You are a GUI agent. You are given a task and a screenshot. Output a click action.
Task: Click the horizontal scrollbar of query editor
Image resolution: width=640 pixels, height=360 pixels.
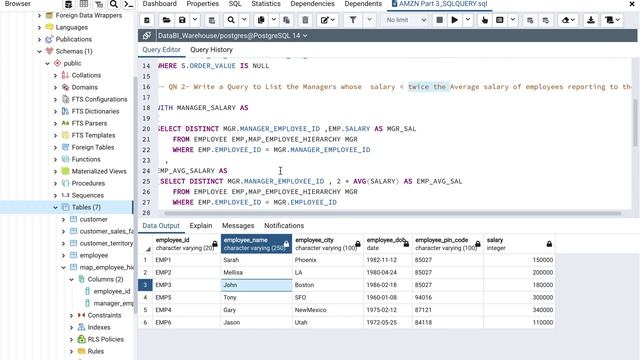click(x=392, y=213)
